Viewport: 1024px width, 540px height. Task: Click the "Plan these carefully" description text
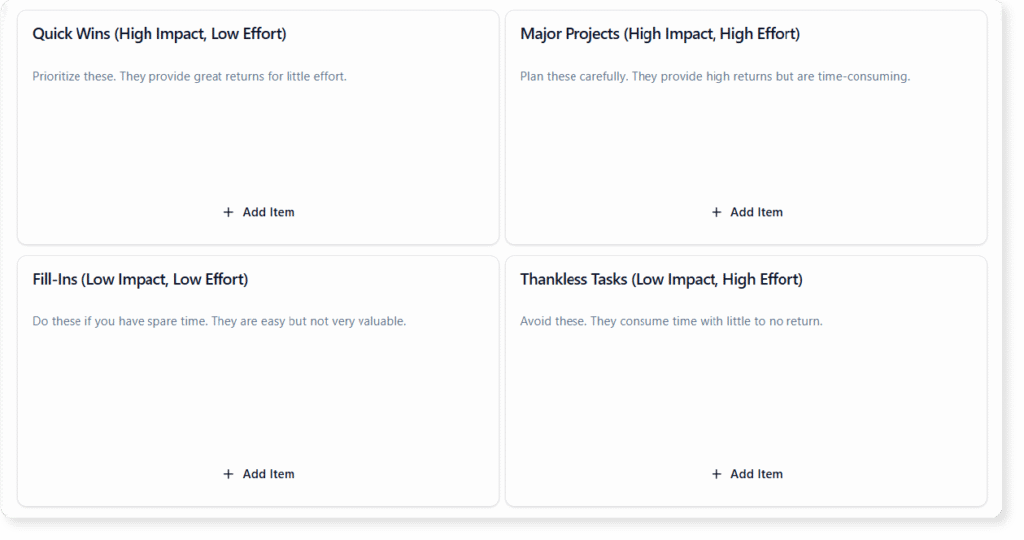715,76
